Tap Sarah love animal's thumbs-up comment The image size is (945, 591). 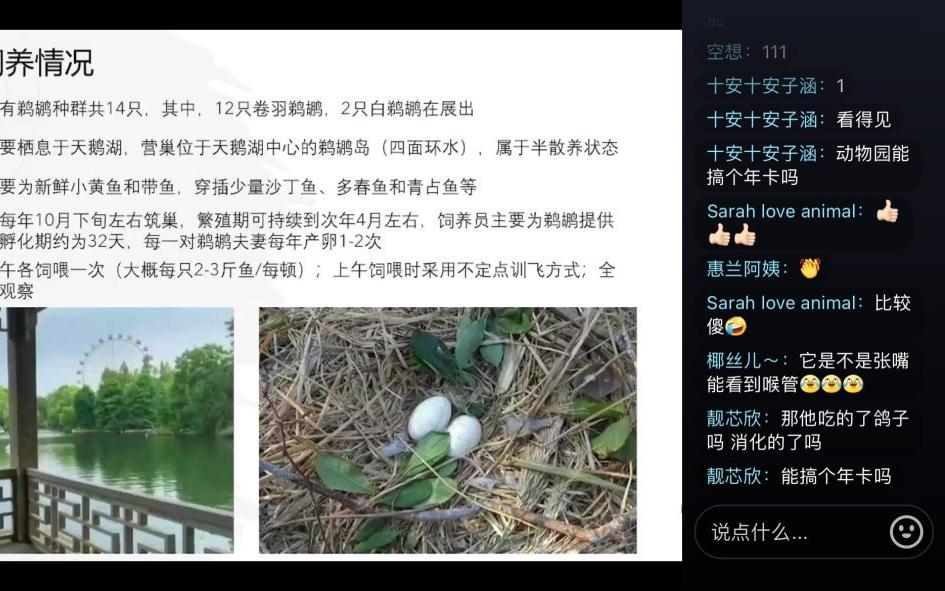click(803, 223)
